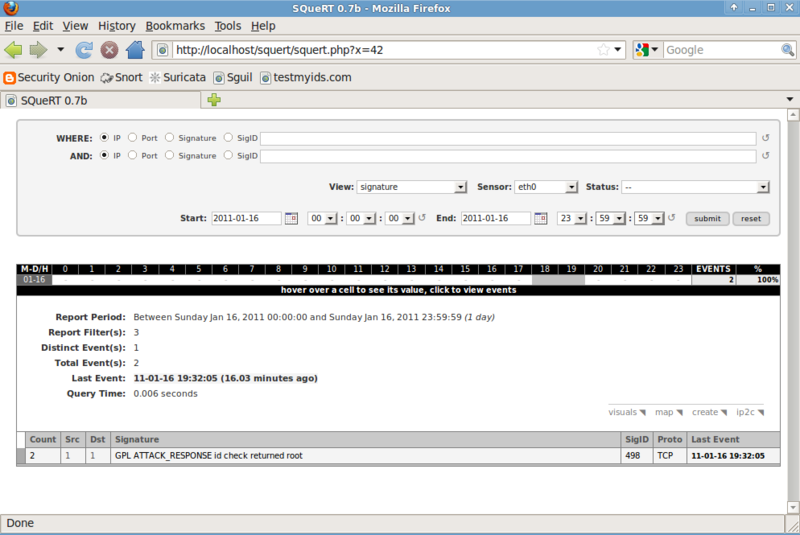The height and width of the screenshot is (535, 800).
Task: Open the History menu
Action: tap(117, 26)
